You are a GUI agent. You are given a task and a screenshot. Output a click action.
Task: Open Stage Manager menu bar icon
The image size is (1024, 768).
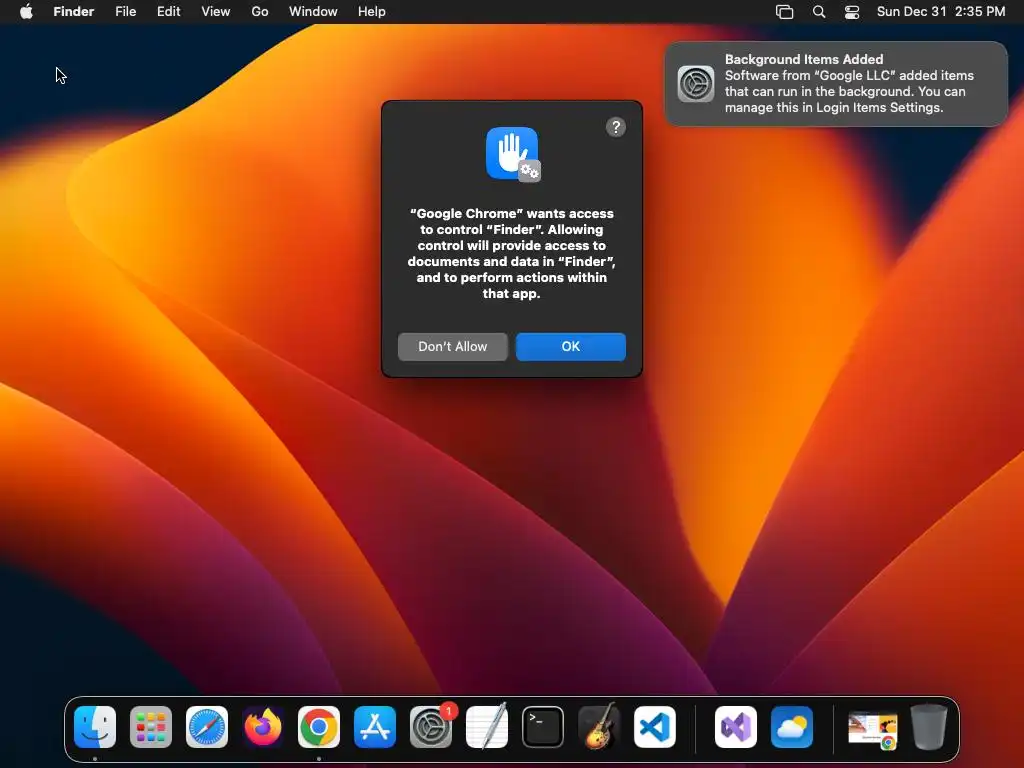(784, 12)
